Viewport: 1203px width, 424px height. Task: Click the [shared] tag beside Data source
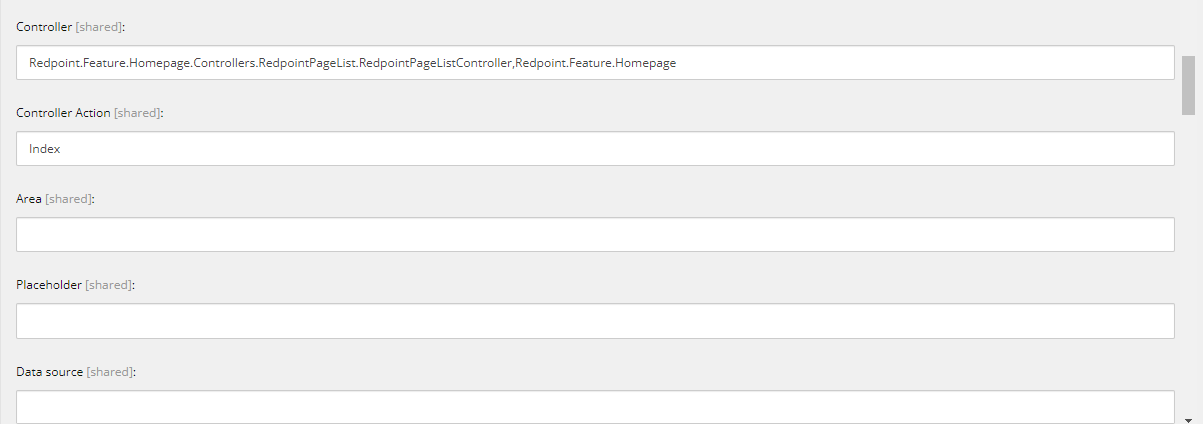(109, 371)
